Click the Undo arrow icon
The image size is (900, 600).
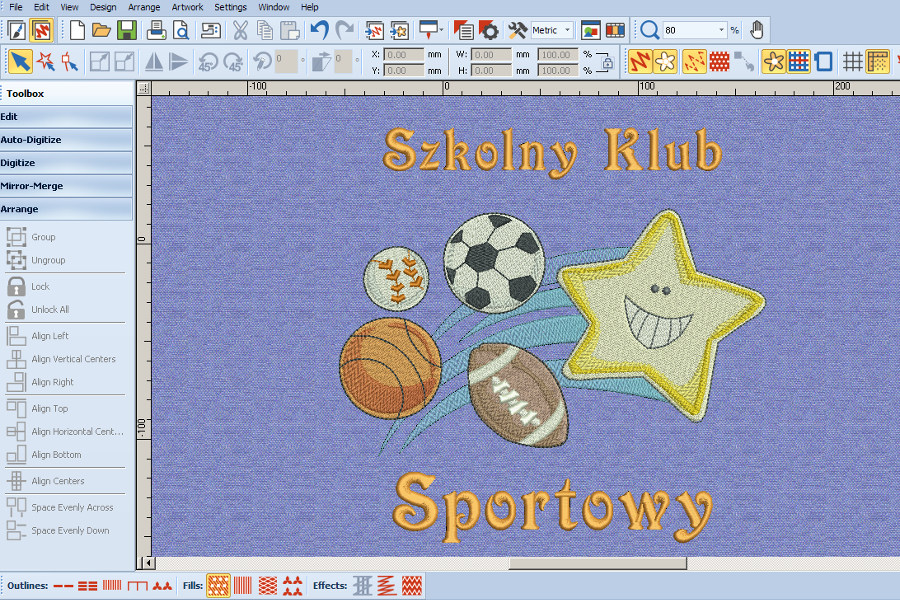coord(319,30)
